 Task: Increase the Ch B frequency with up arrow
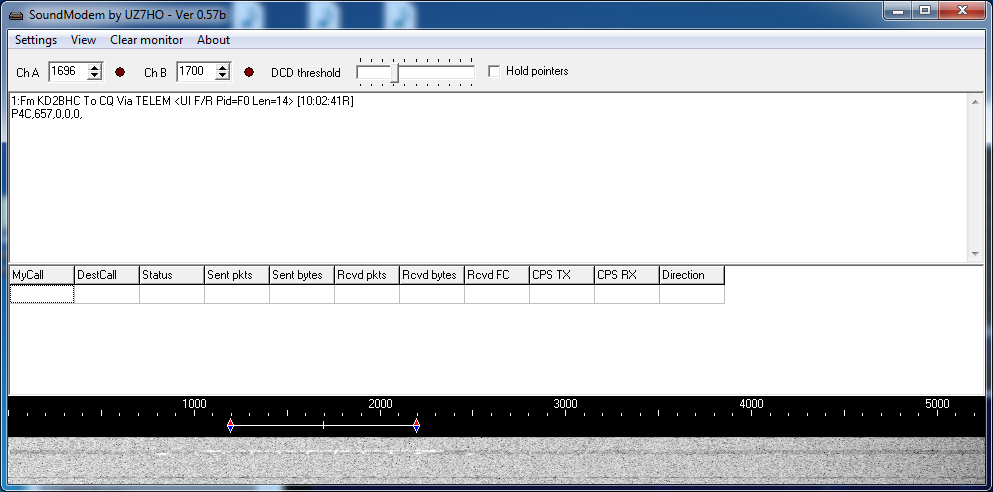pos(222,68)
